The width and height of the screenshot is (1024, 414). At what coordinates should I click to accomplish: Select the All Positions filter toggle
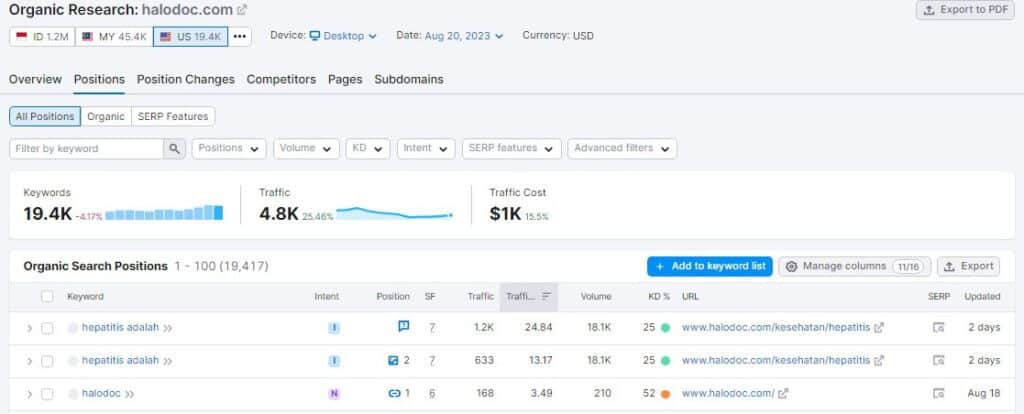45,116
